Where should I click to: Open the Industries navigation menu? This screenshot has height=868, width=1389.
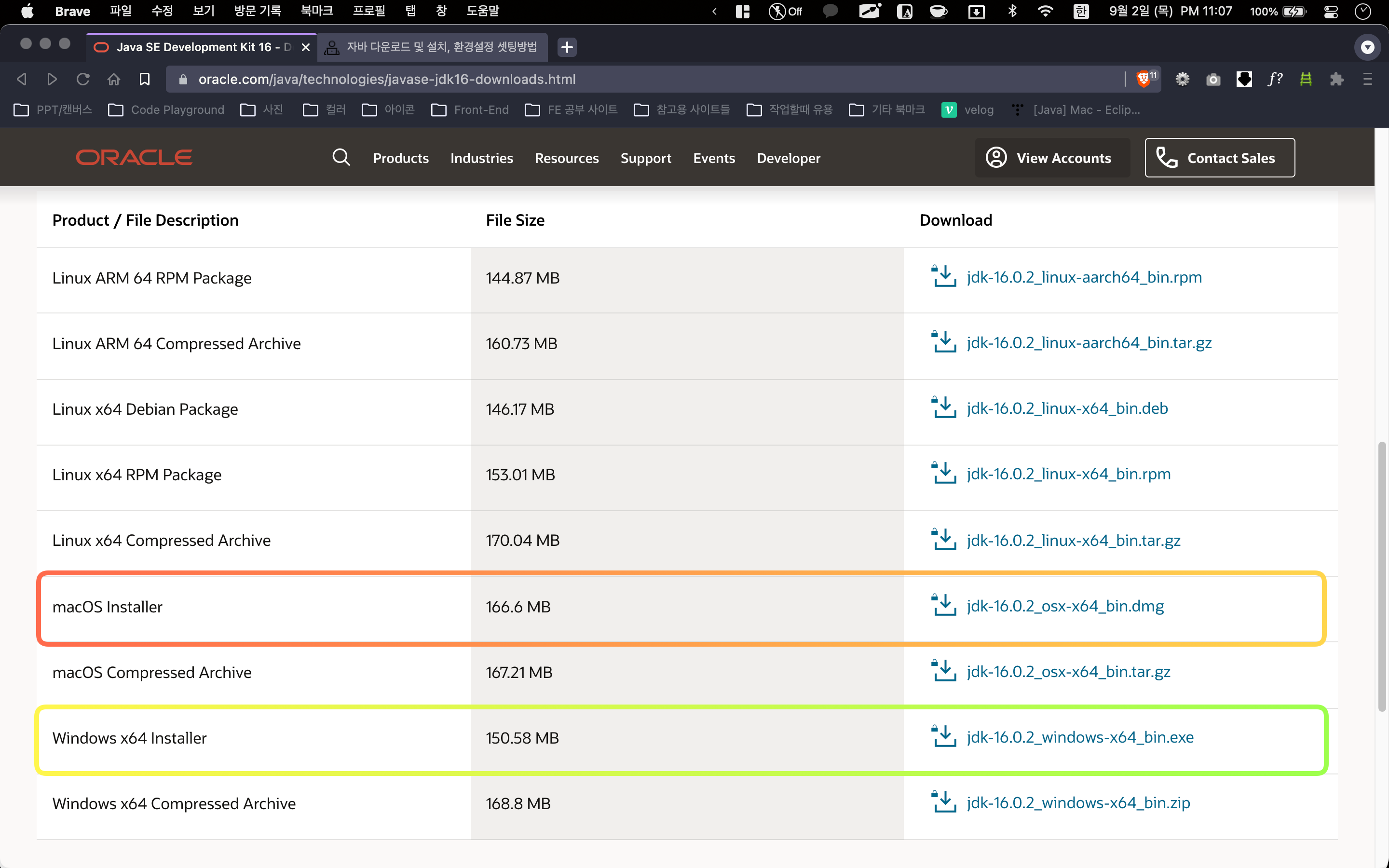(x=481, y=158)
